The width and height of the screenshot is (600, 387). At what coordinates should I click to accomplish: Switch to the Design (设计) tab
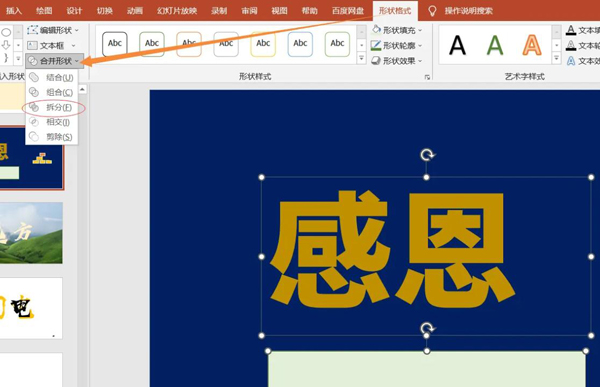pos(74,11)
